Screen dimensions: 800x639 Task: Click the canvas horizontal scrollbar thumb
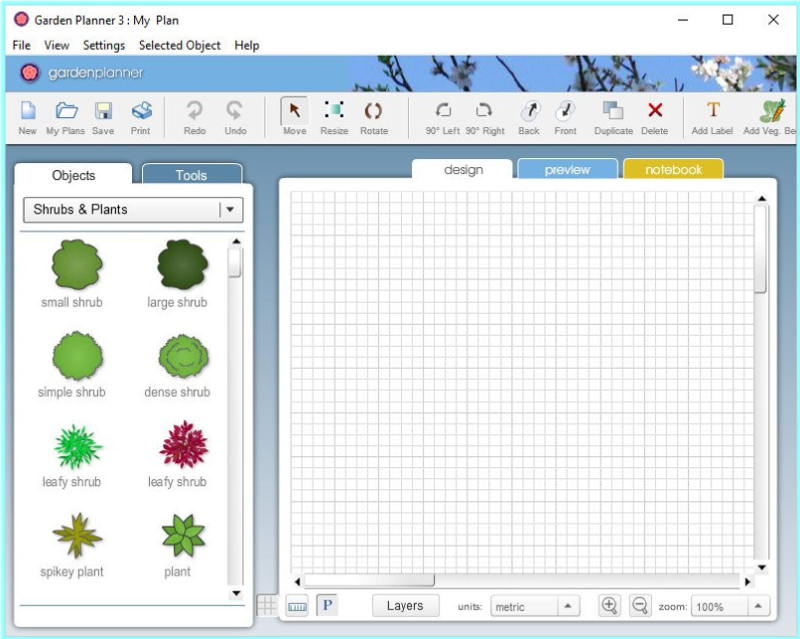369,580
